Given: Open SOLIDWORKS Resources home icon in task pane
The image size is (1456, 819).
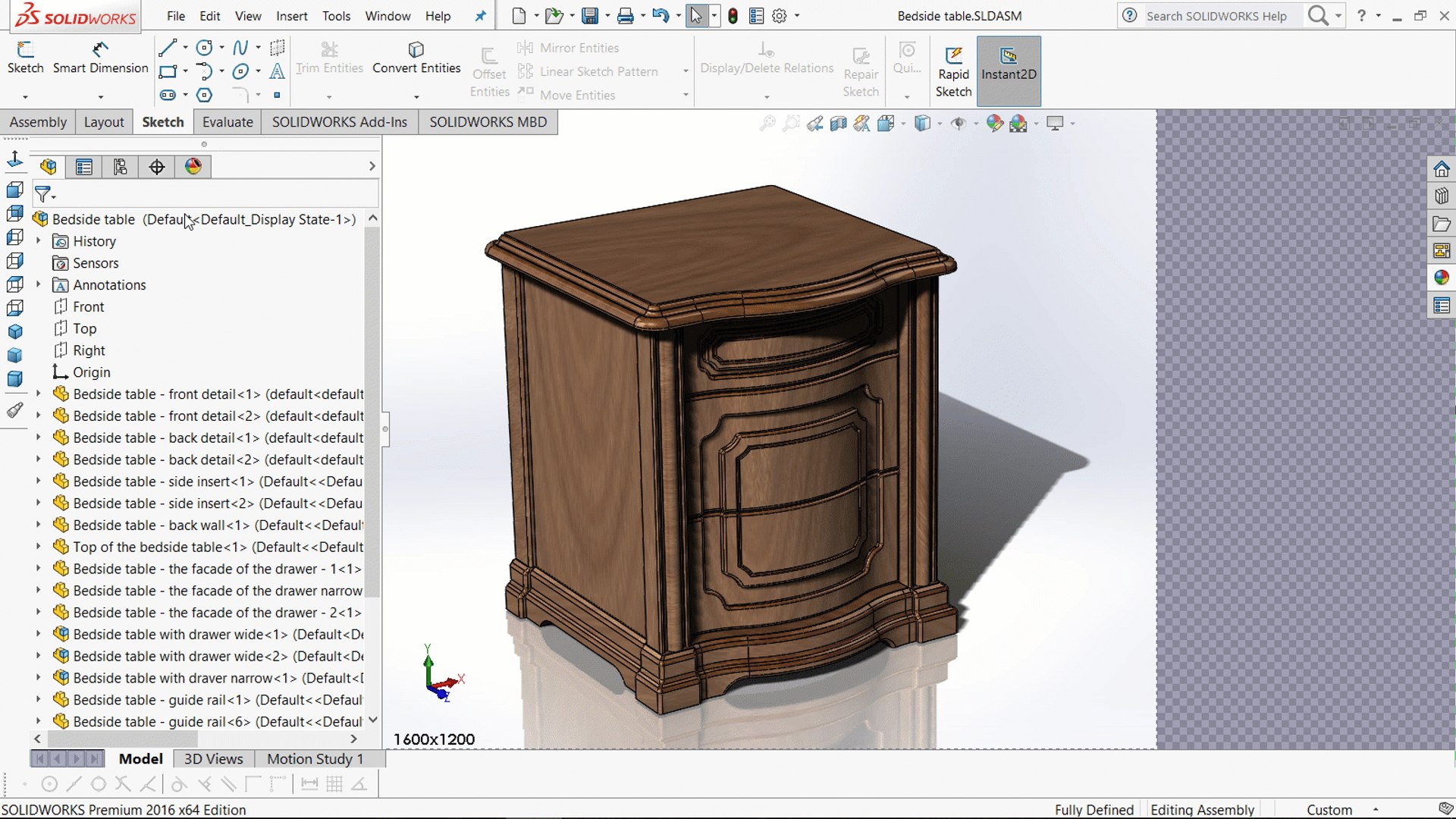Looking at the screenshot, I should click(x=1442, y=168).
